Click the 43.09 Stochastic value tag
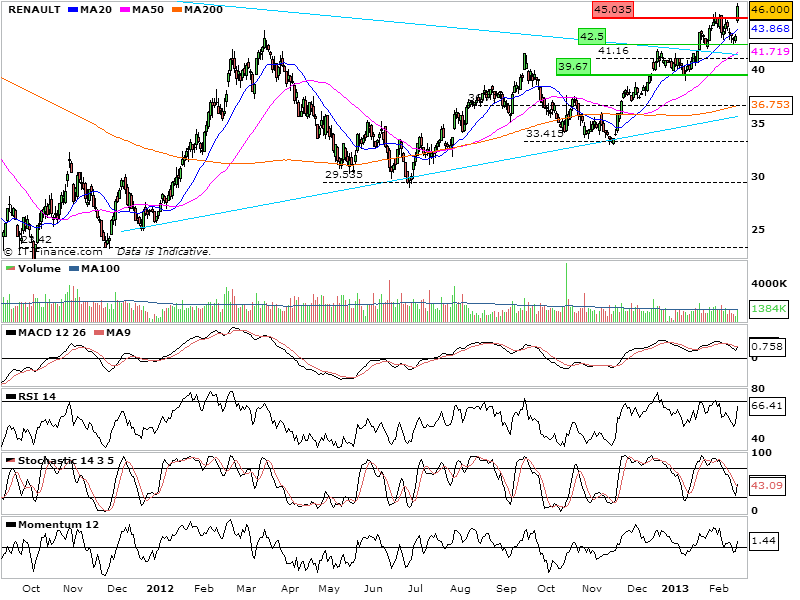800x600 pixels. coord(767,486)
